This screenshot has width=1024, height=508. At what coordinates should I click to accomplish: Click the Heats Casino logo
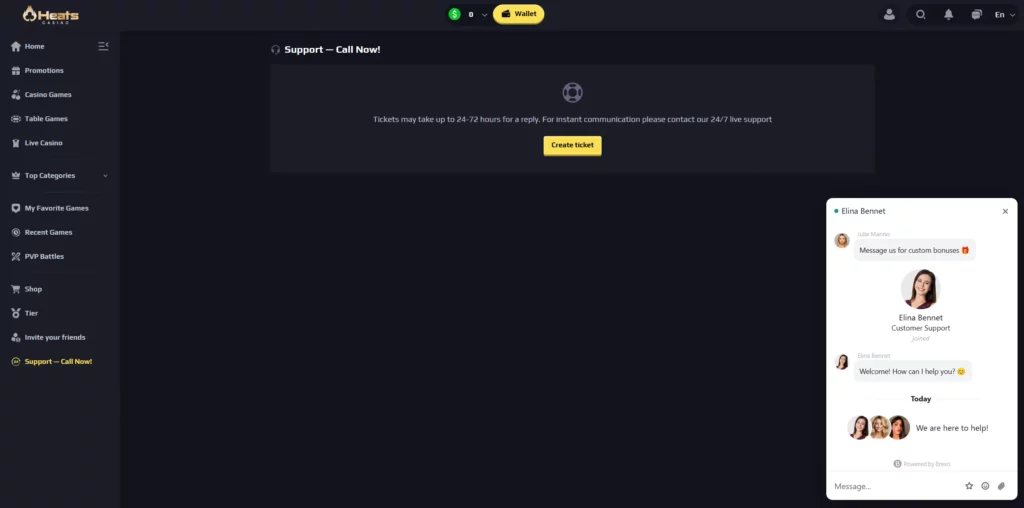click(x=50, y=14)
